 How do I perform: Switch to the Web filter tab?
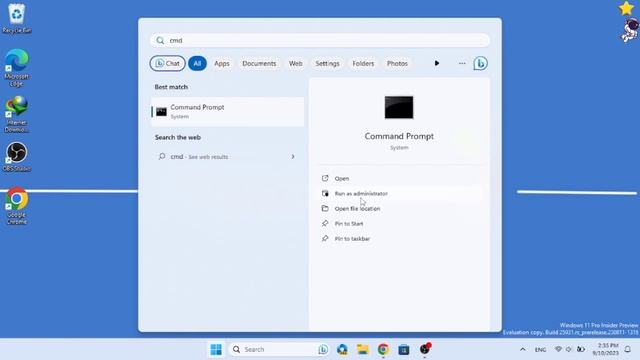[x=296, y=64]
